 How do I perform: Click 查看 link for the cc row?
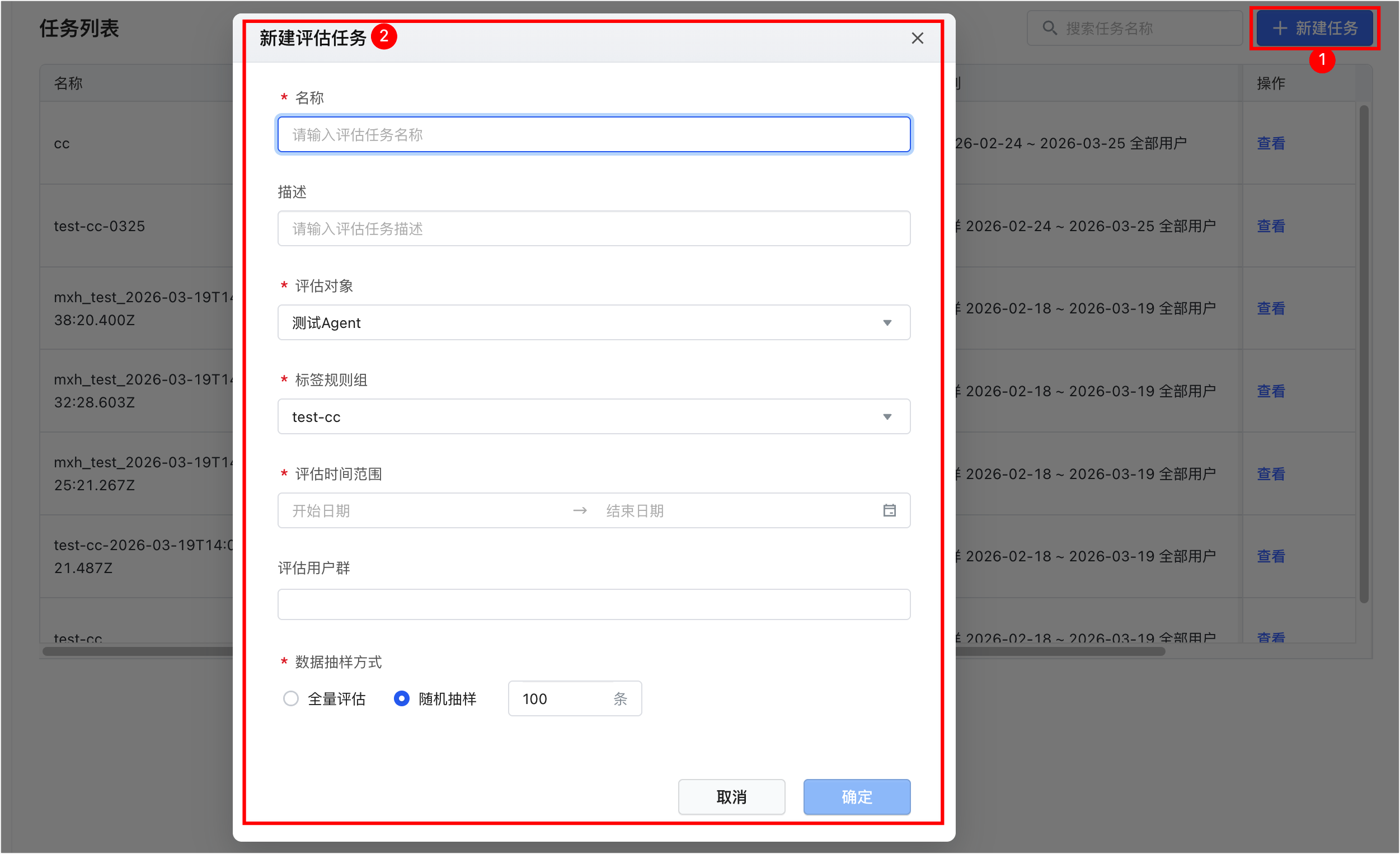point(1270,143)
